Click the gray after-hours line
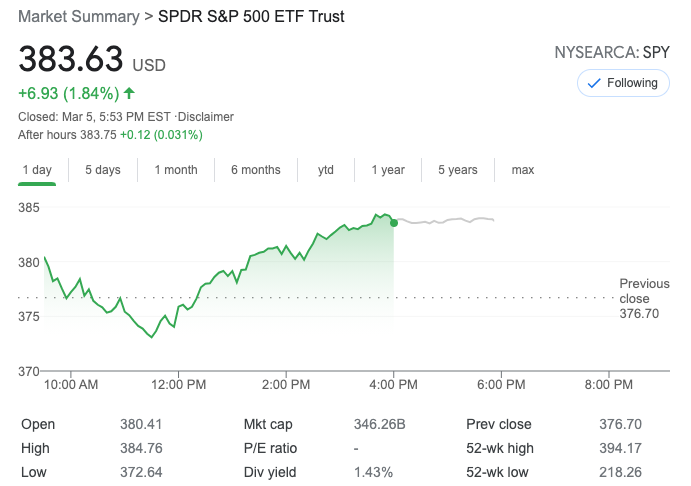This screenshot has height=486, width=691. click(450, 220)
